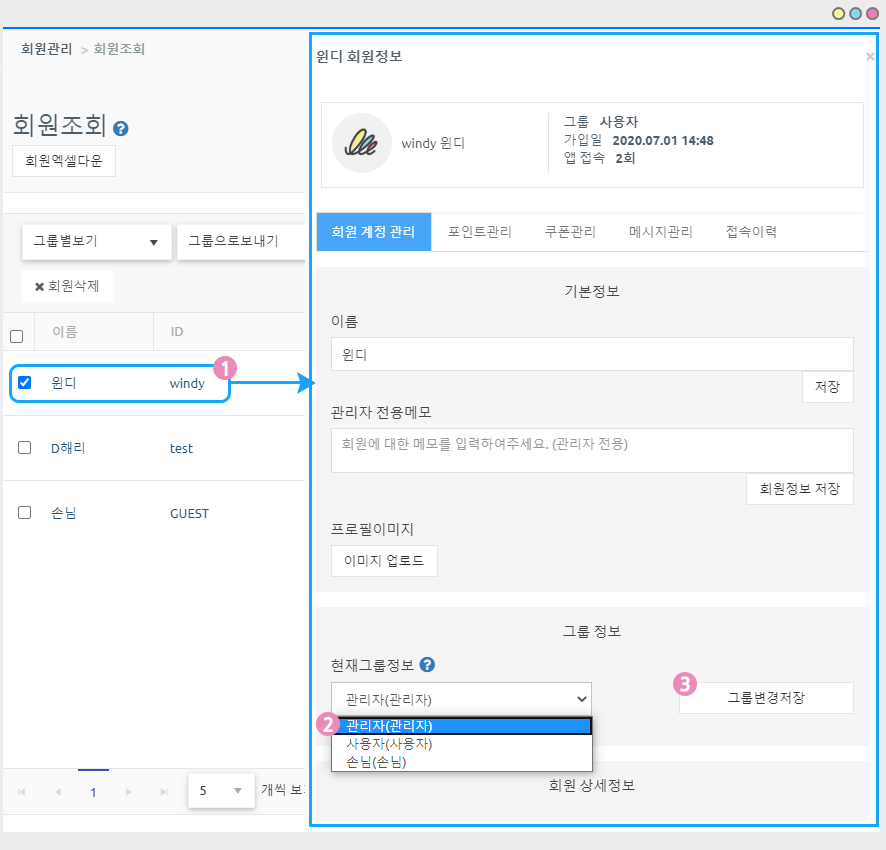Screen dimensions: 886x850
Task: Check the D해리 member row checkbox
Action: point(25,448)
